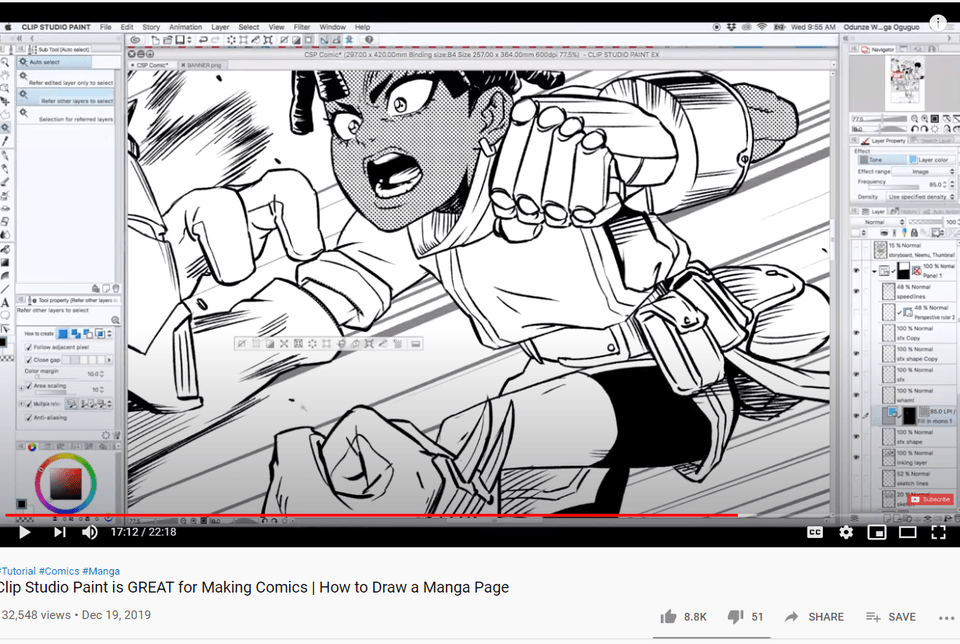Select the Pen tool in toolbox
The height and width of the screenshot is (644, 960).
(x=5, y=155)
